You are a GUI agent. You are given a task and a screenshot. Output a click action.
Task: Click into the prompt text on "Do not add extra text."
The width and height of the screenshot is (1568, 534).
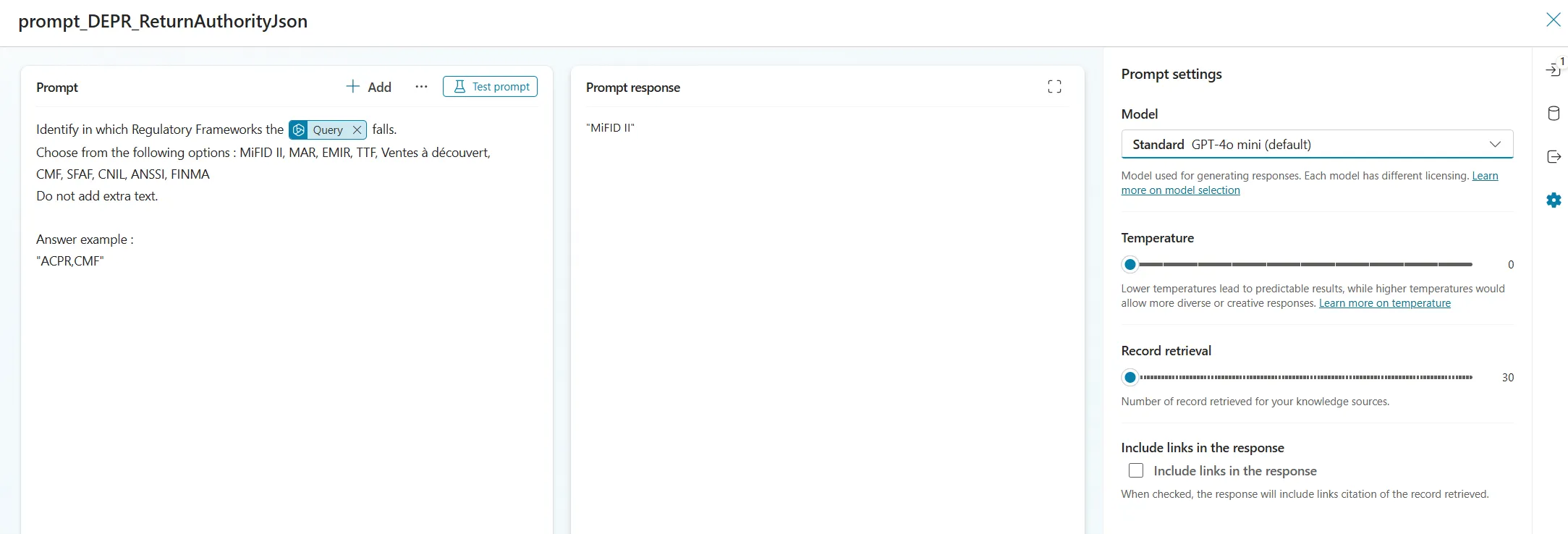click(x=97, y=196)
